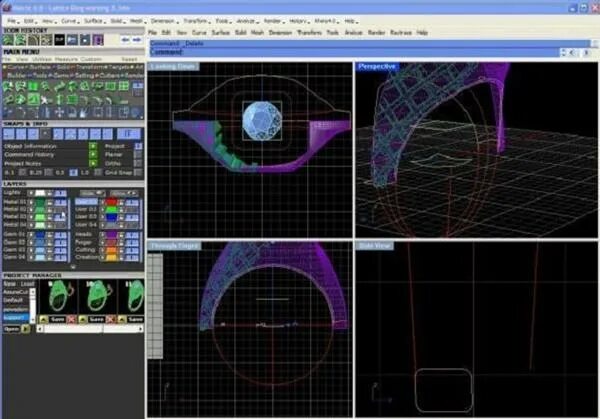The image size is (600, 419).
Task: Lock the Gem 01 layer
Action: (x=50, y=235)
